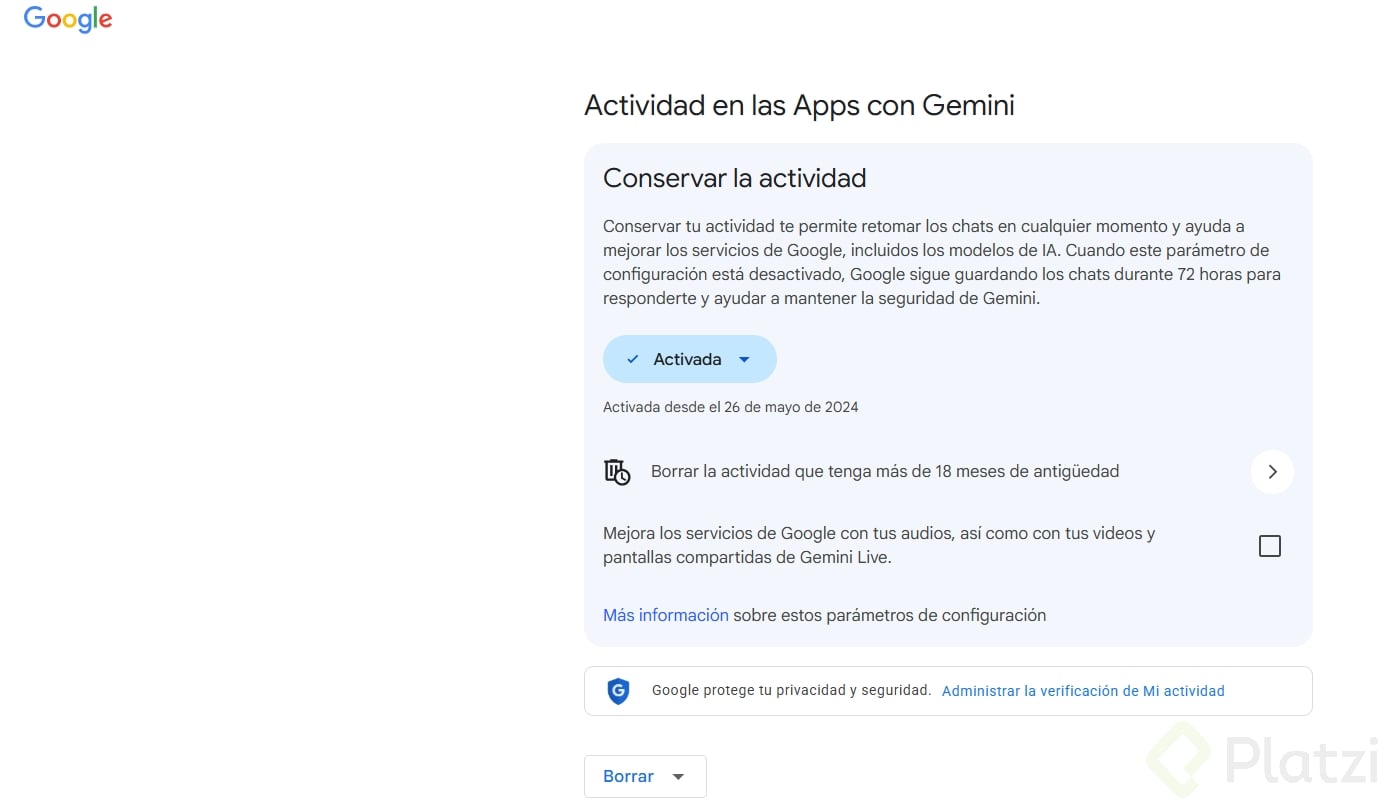
Task: Open the Más información link
Action: coord(666,615)
